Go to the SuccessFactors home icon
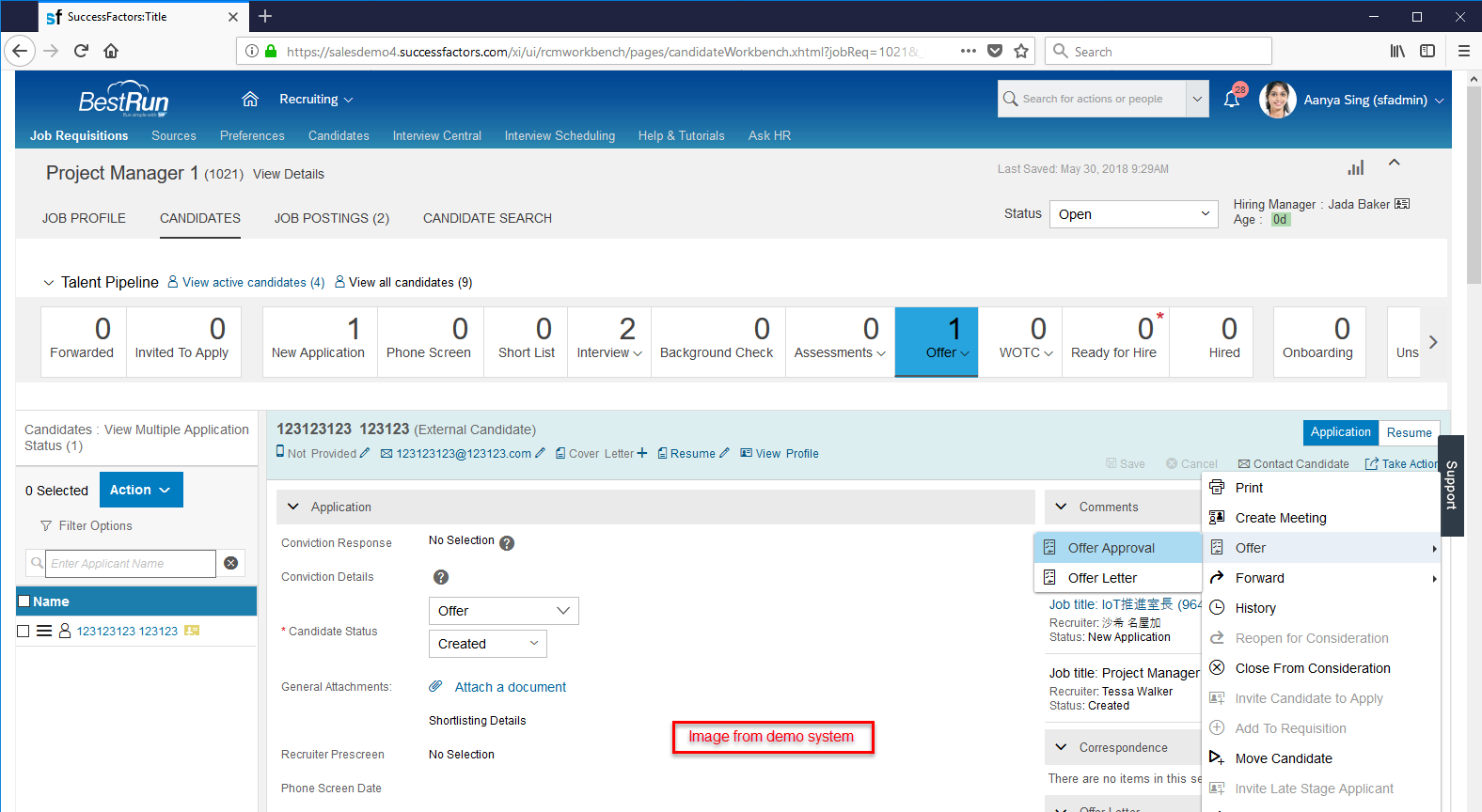1482x812 pixels. (250, 99)
